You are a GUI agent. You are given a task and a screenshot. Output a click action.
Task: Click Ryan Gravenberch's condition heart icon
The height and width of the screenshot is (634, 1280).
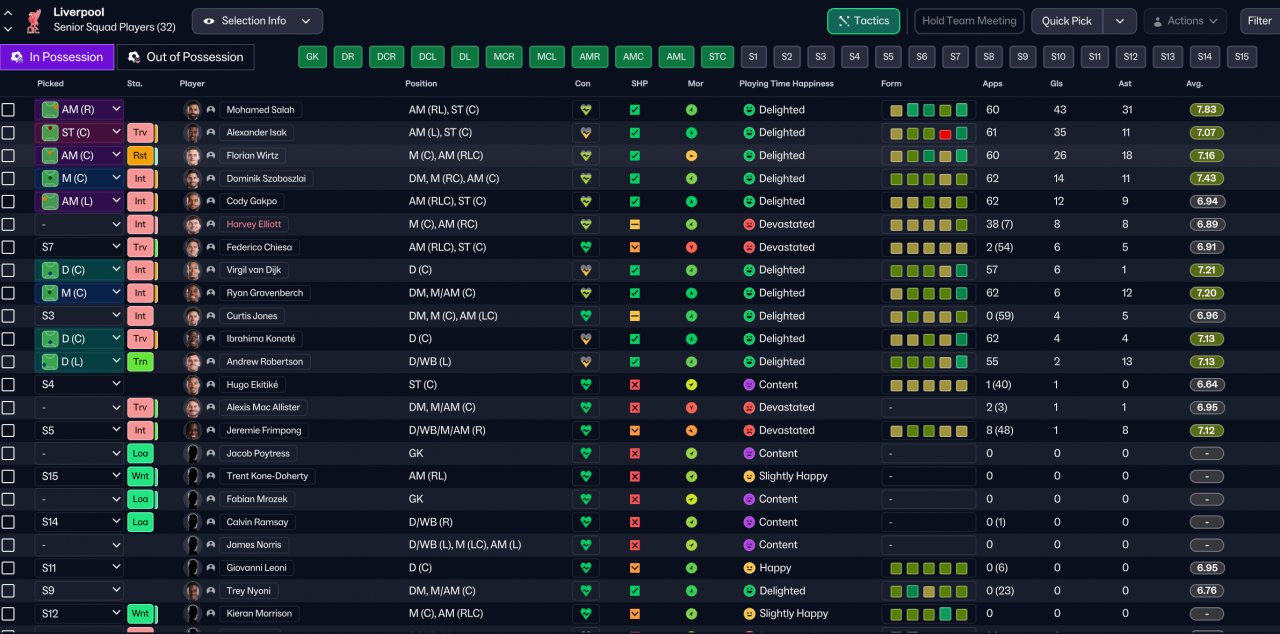586,293
